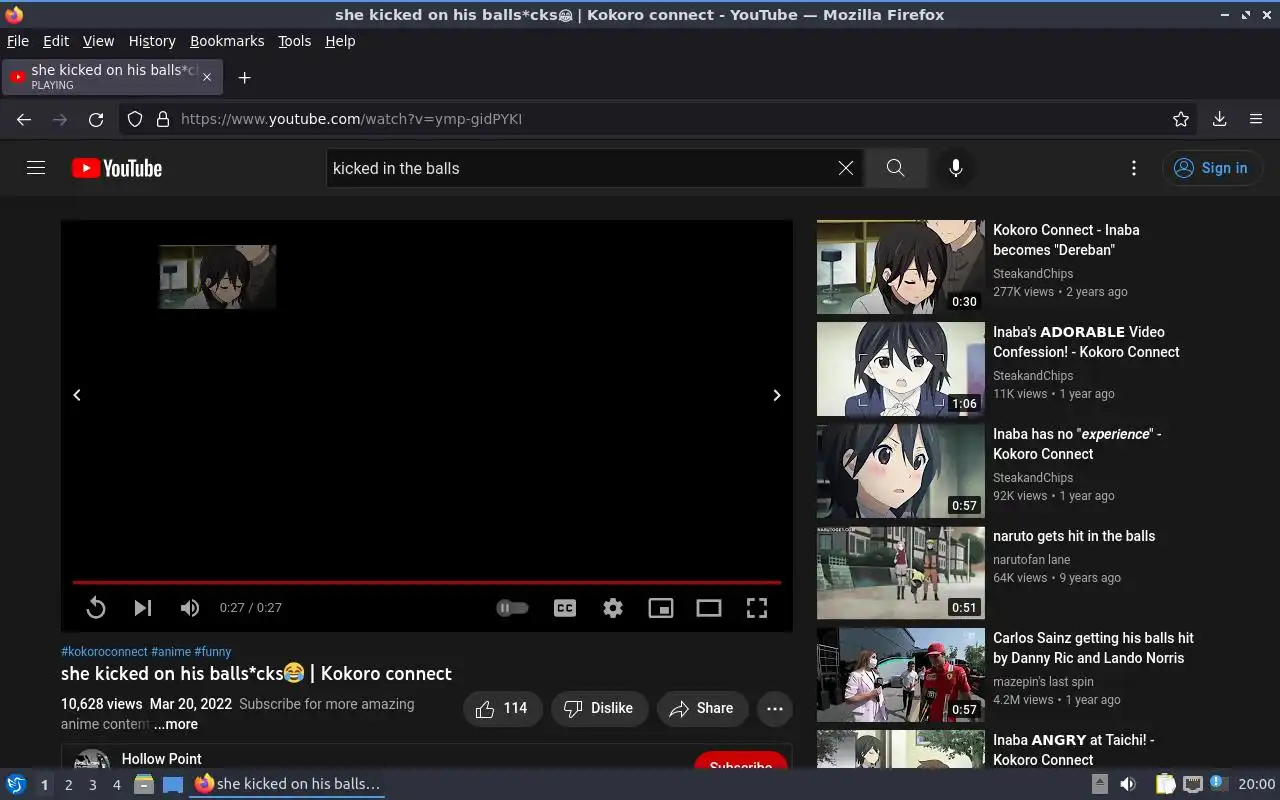
Task: Open narutofan lane channel name
Action: [1031, 560]
